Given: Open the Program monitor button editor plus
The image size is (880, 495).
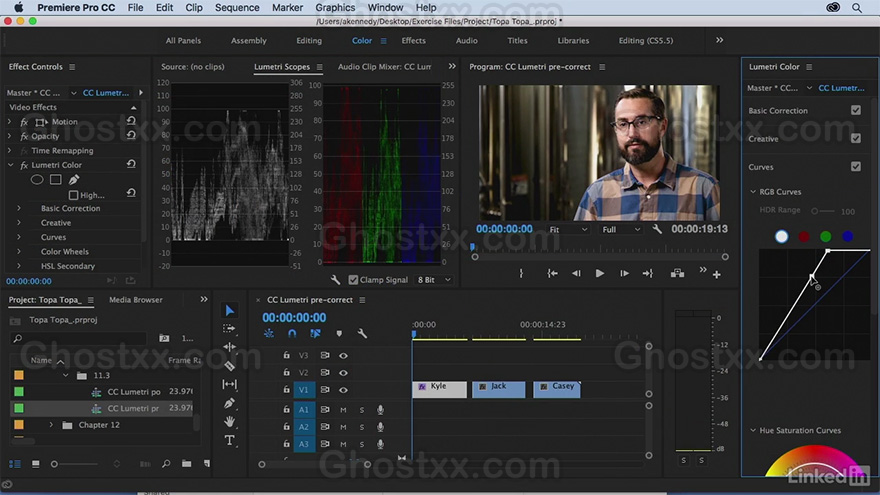Looking at the screenshot, I should 717,275.
